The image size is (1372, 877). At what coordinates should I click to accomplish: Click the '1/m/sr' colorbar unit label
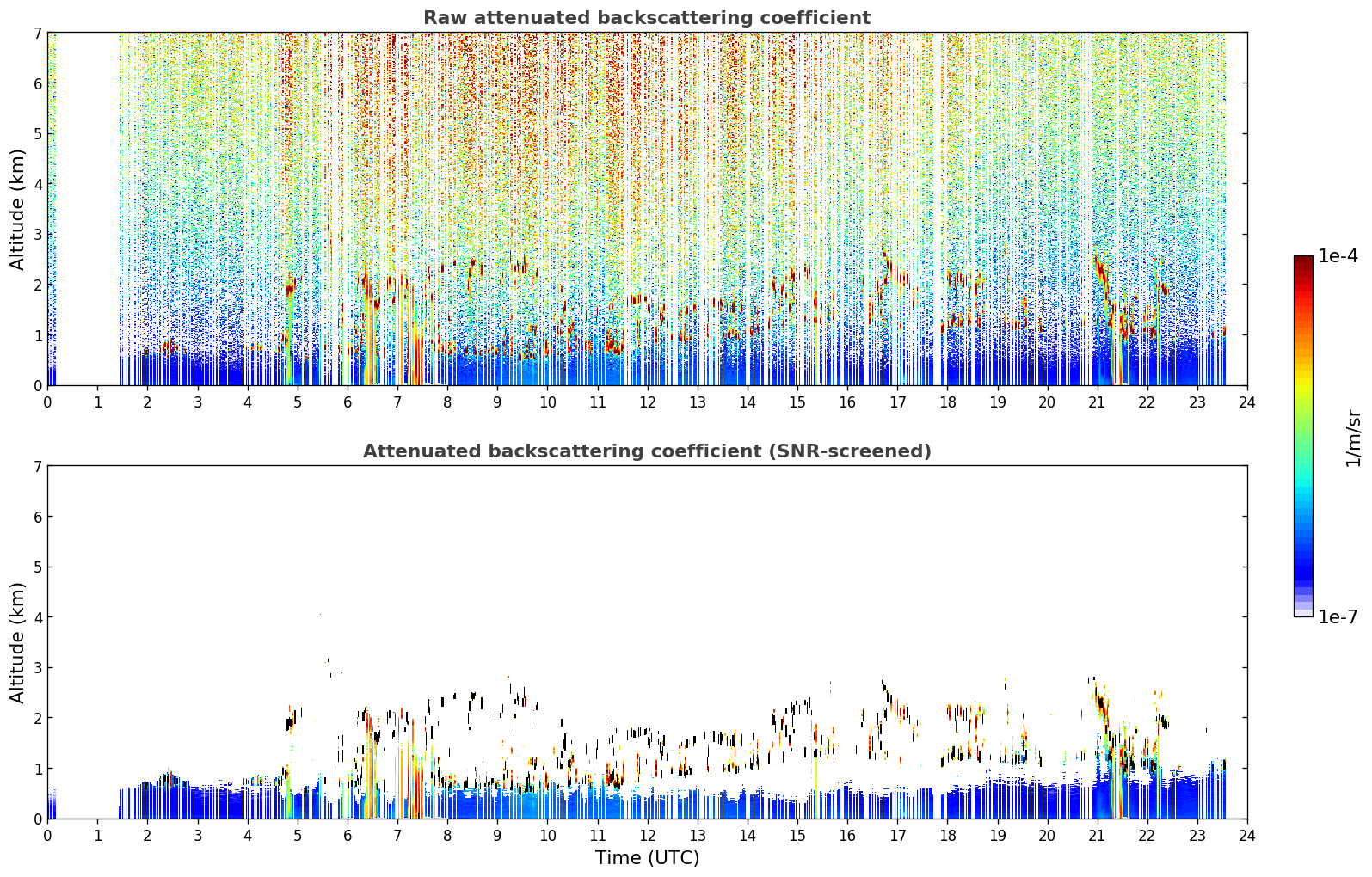click(1354, 438)
